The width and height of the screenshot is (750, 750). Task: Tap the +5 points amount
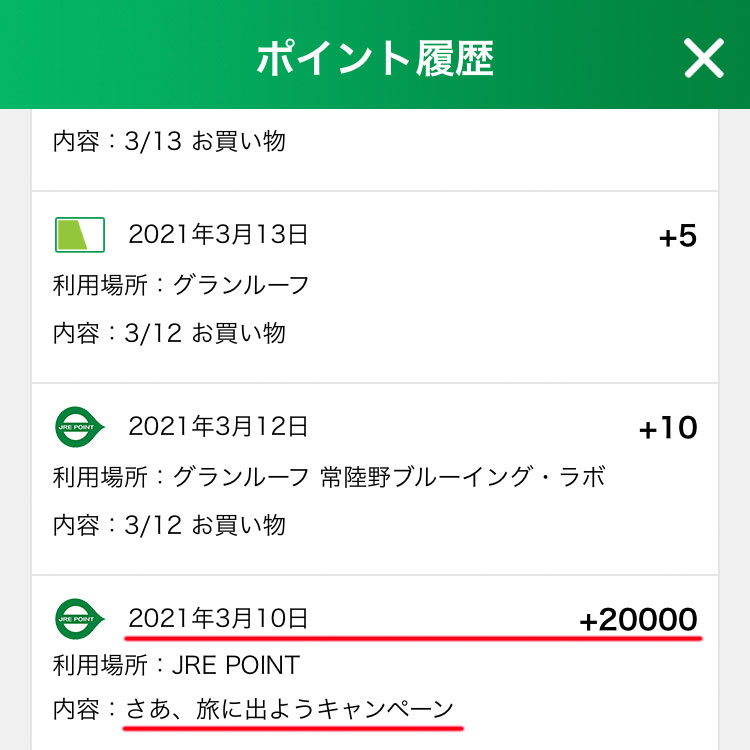click(x=678, y=236)
